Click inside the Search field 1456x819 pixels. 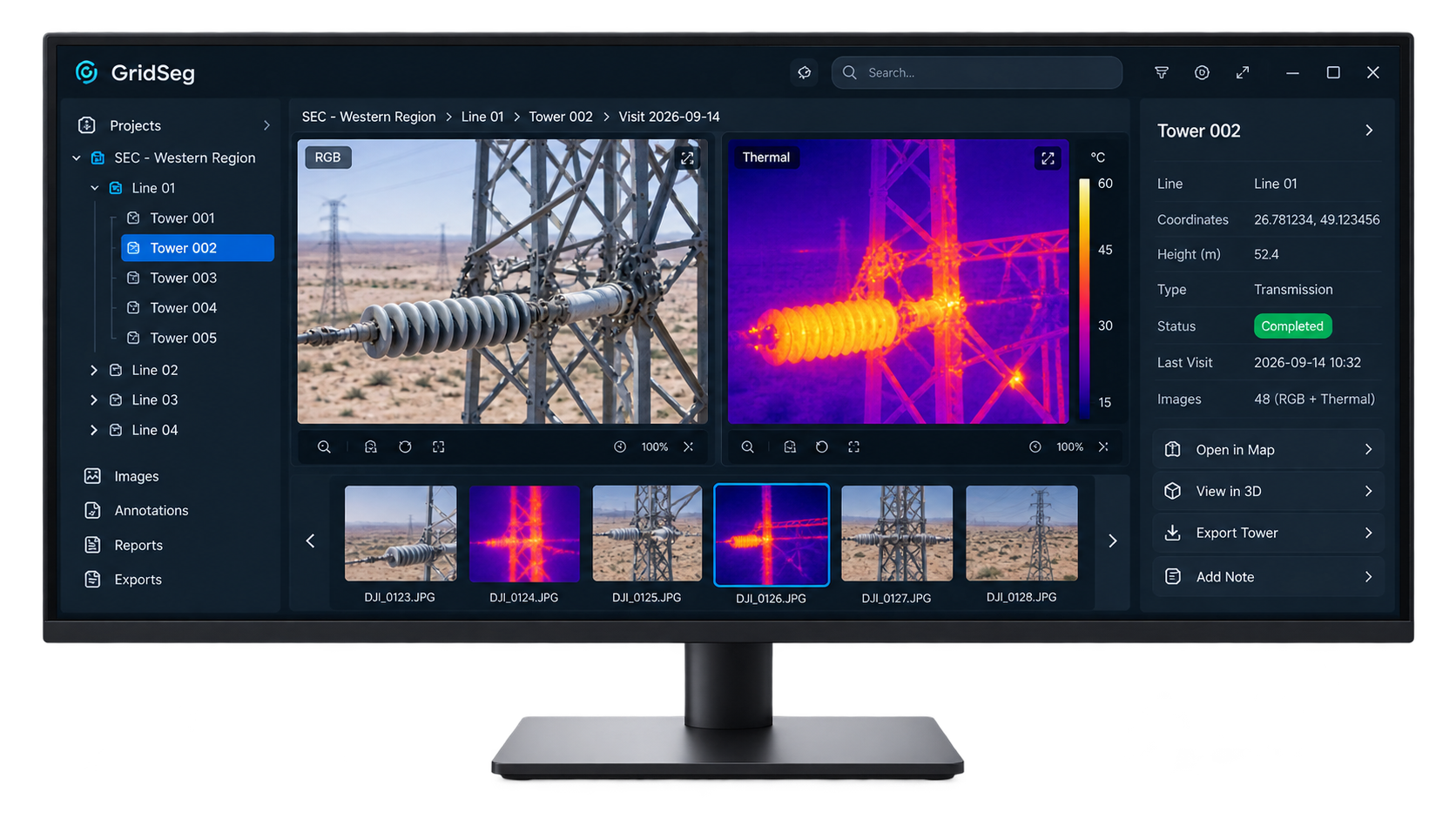coord(977,72)
